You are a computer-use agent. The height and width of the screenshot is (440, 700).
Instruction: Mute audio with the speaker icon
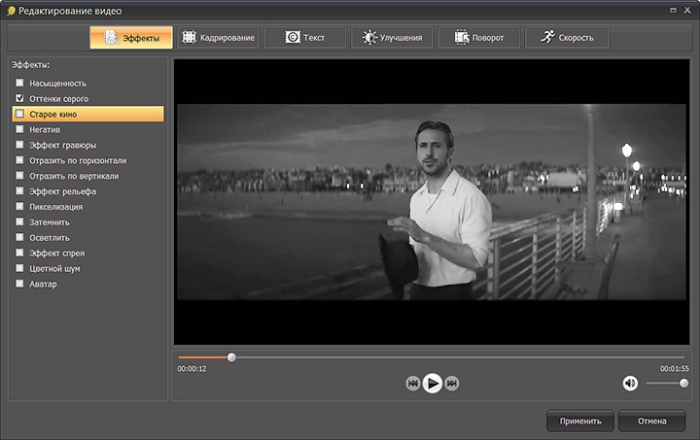coord(630,383)
